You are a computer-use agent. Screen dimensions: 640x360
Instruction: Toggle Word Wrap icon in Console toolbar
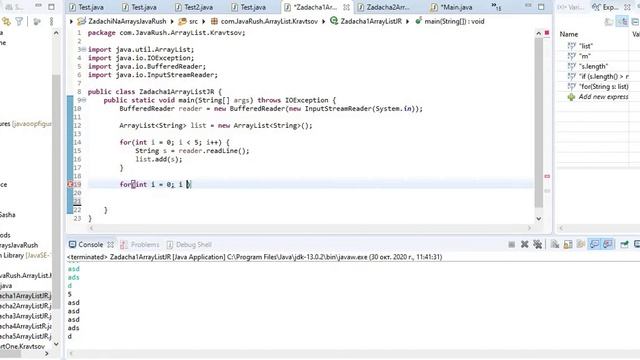pos(581,244)
